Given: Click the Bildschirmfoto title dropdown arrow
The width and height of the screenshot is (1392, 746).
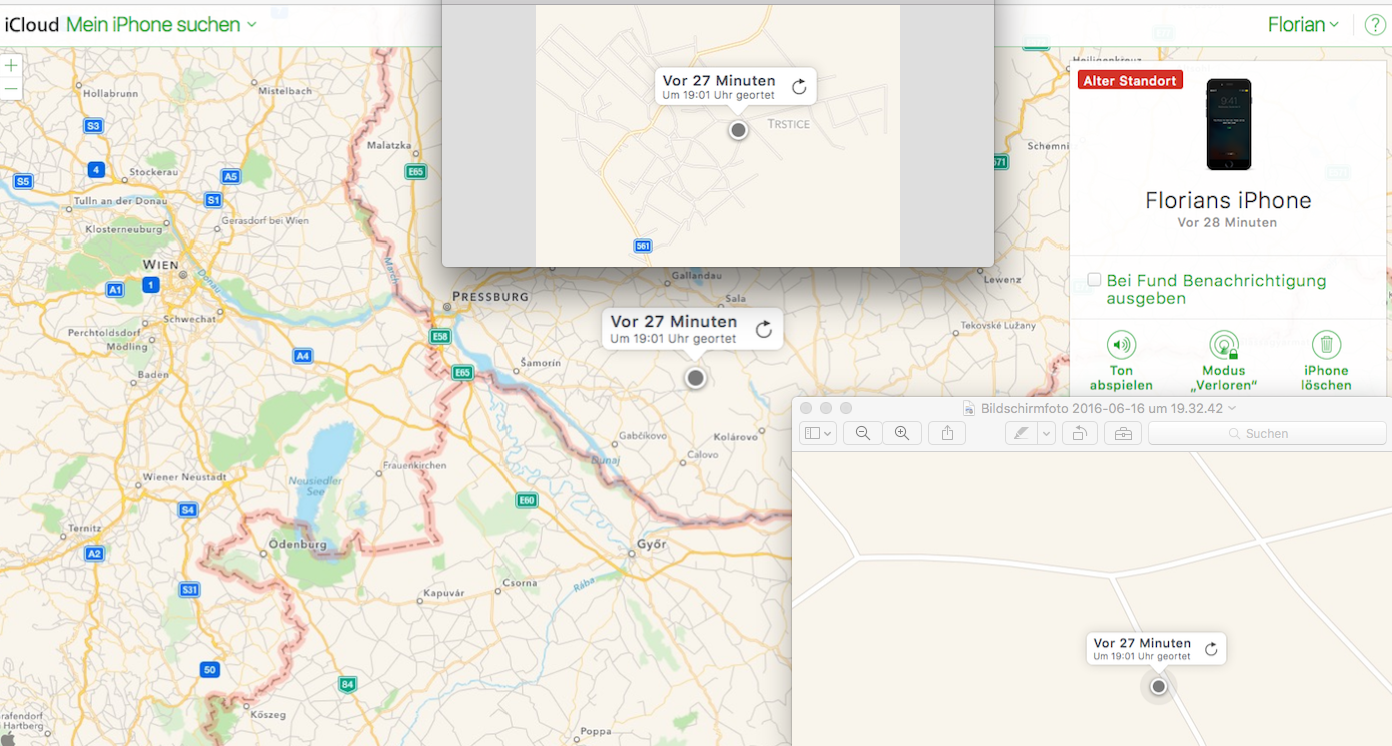Looking at the screenshot, I should pos(1232,408).
